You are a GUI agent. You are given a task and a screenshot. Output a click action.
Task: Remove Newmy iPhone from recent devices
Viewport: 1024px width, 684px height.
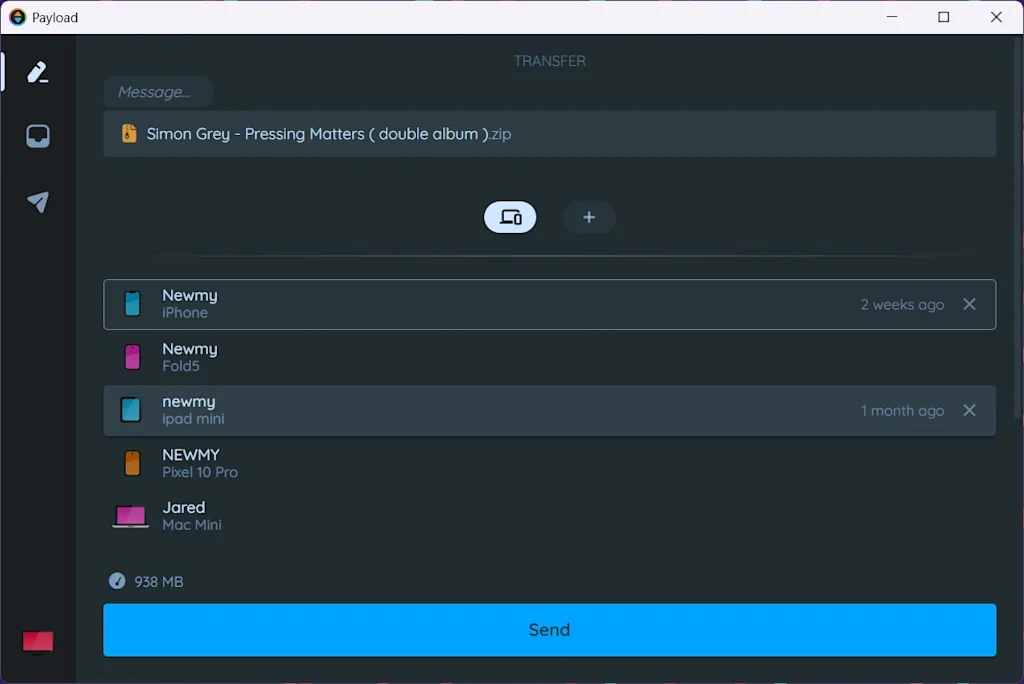[x=969, y=304]
